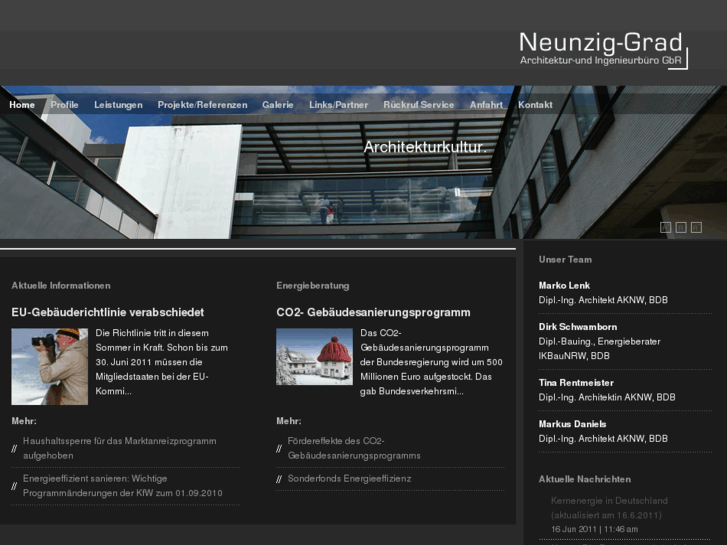Click the Neunzig-Grad logo

603,51
